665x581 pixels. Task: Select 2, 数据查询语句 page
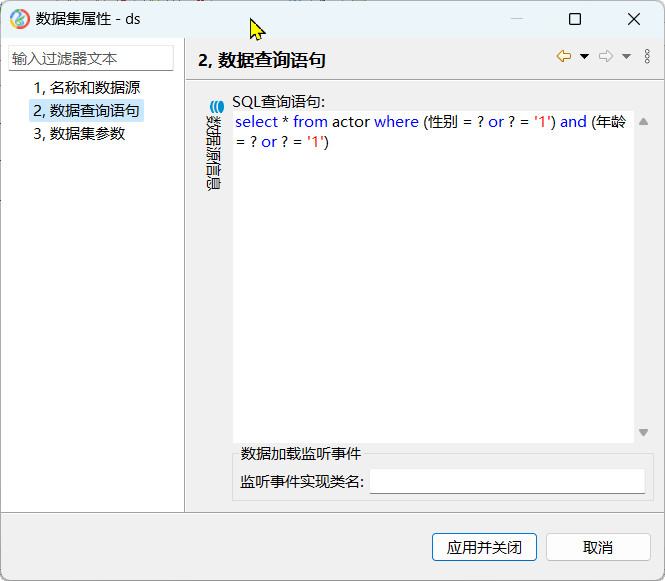tap(87, 111)
